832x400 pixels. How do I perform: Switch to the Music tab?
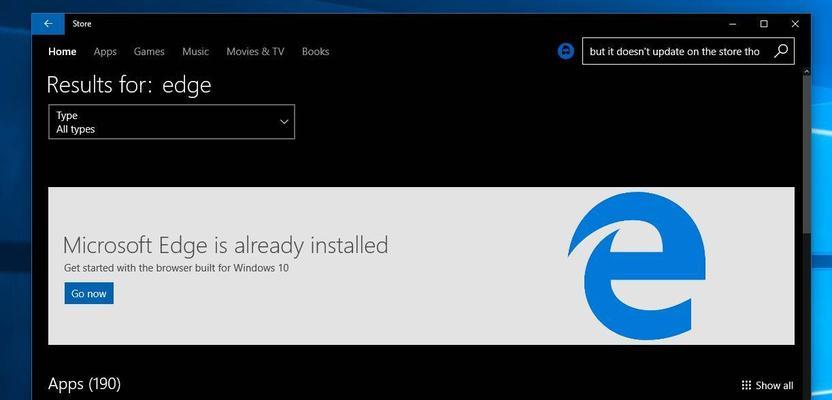(x=195, y=51)
